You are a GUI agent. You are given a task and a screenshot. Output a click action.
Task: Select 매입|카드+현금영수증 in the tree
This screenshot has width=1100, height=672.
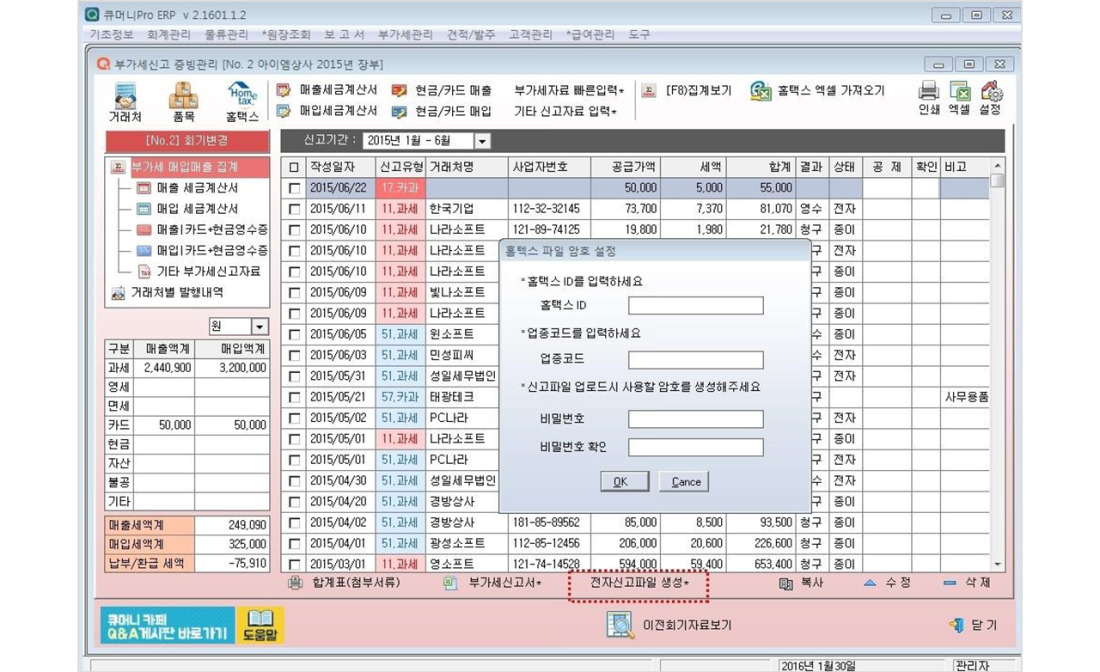click(202, 250)
